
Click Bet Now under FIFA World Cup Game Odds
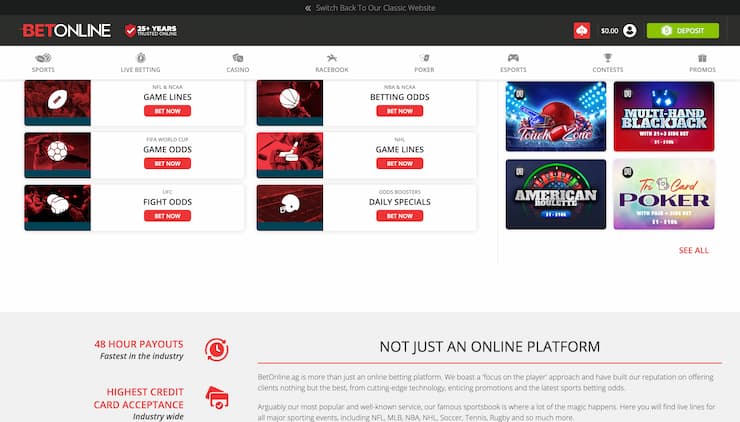pyautogui.click(x=168, y=163)
